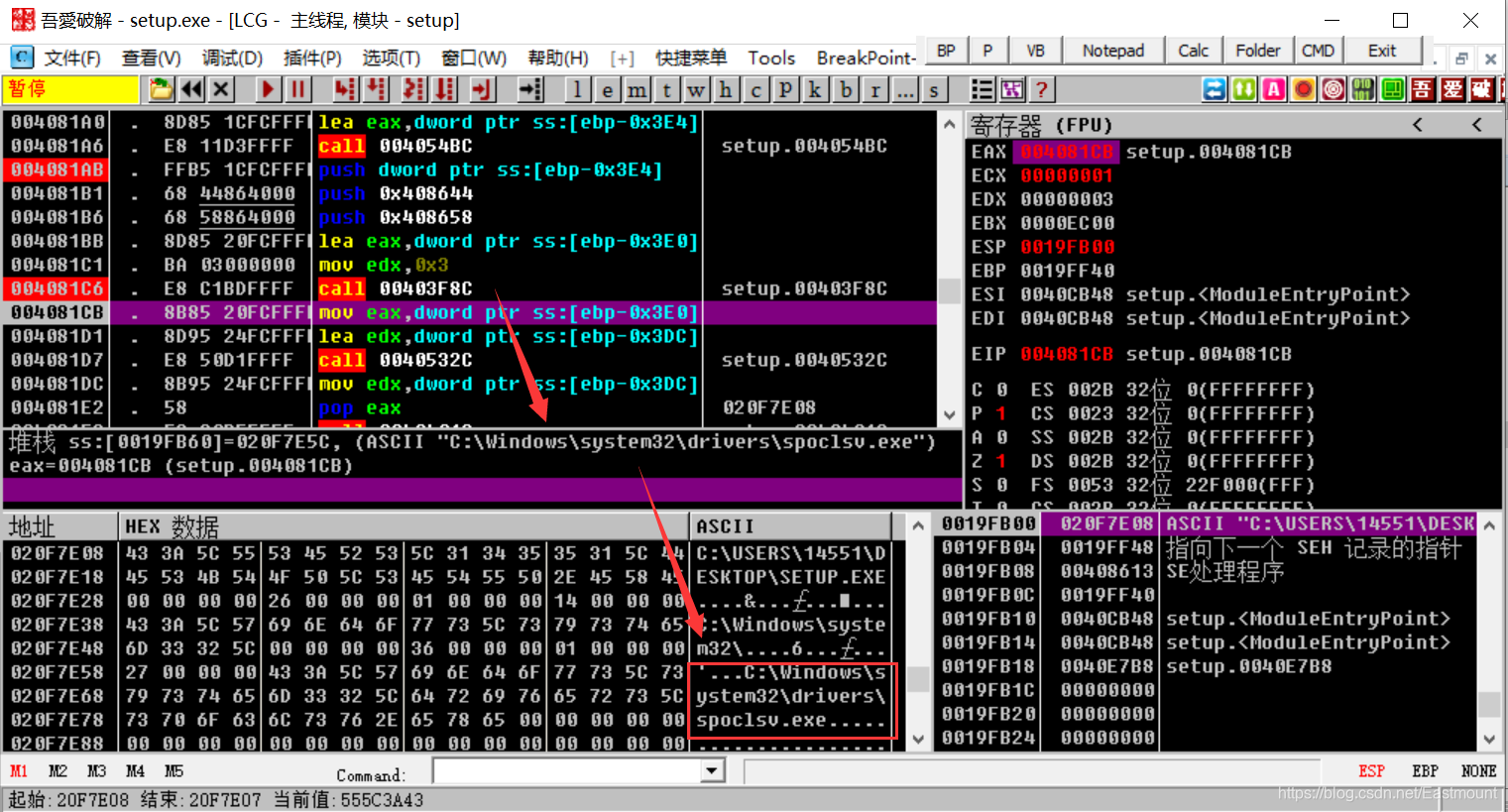Open the Tools menu
This screenshot has width=1508, height=812.
pyautogui.click(x=771, y=58)
